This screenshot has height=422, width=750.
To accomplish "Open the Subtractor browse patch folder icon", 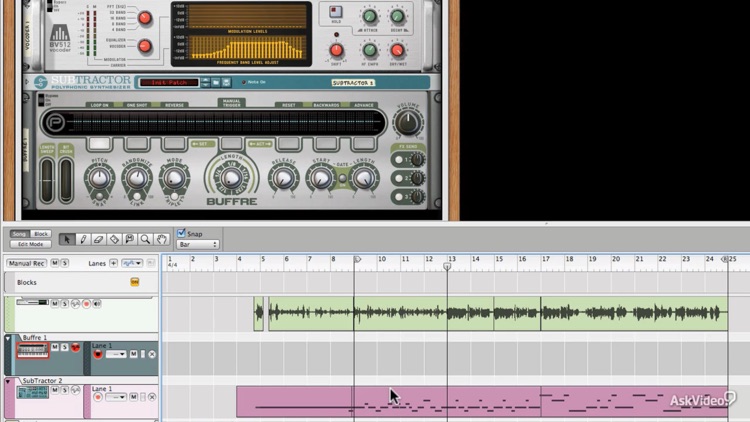I will tap(216, 83).
